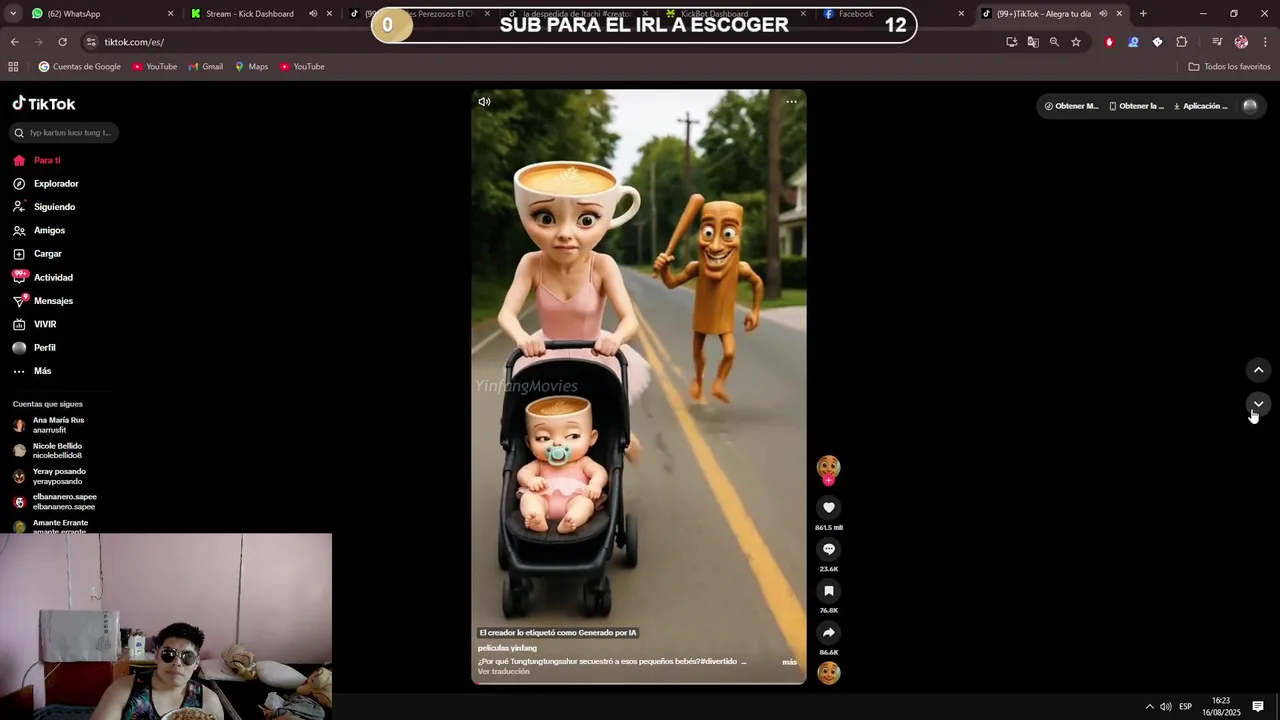Expand the caption with 'más'
Image resolution: width=1280 pixels, height=720 pixels.
(789, 662)
